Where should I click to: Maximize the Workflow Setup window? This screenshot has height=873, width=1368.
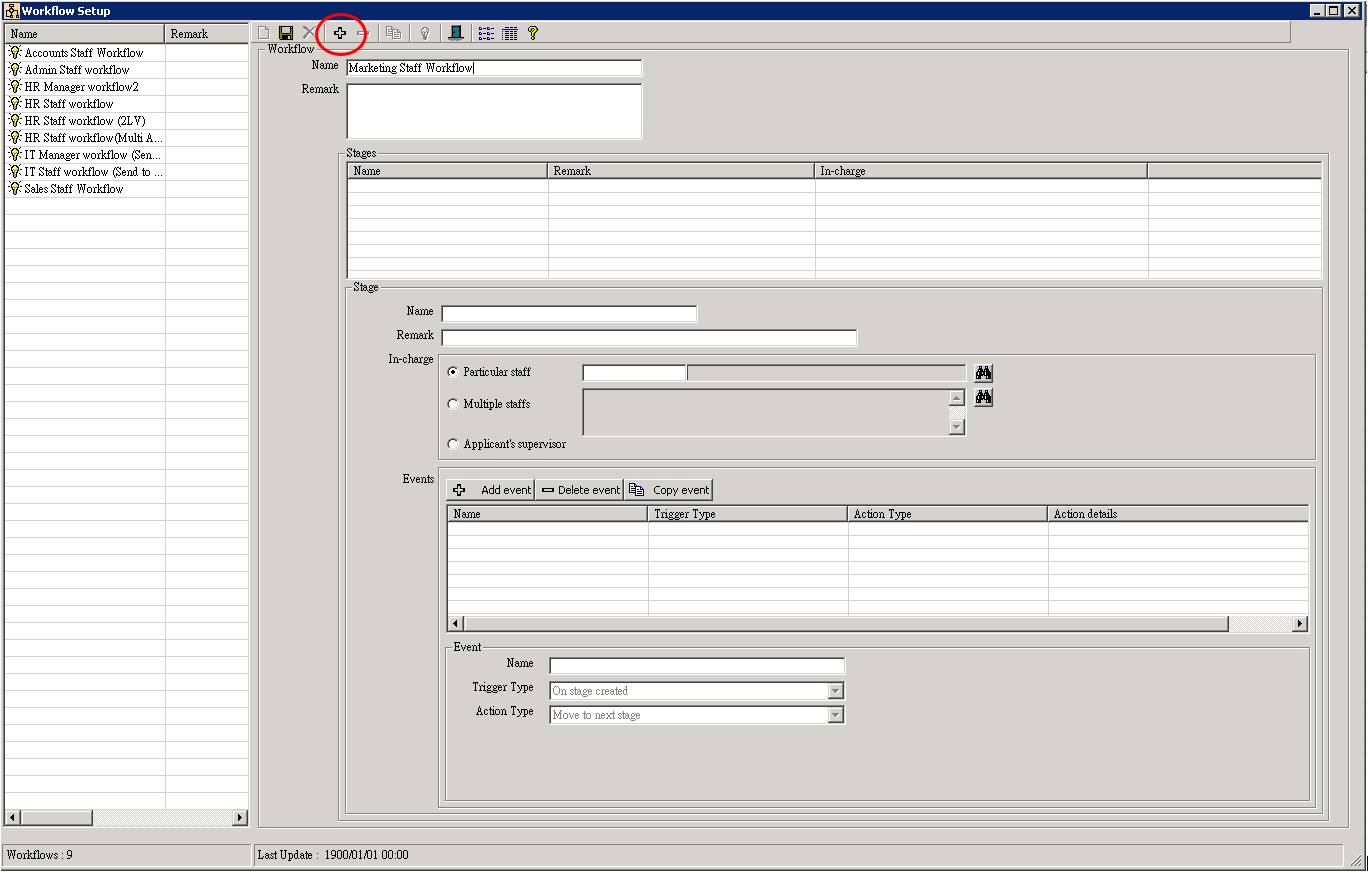coord(1335,11)
